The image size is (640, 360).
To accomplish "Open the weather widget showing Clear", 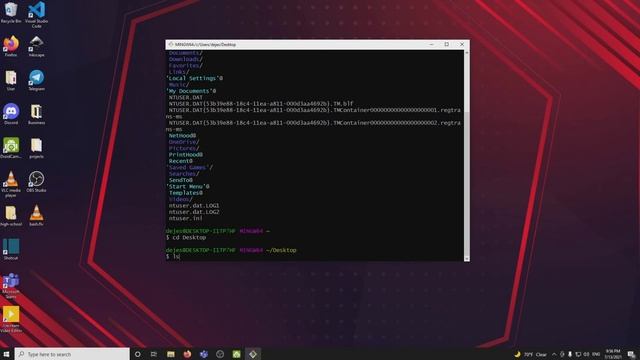I will [531, 354].
